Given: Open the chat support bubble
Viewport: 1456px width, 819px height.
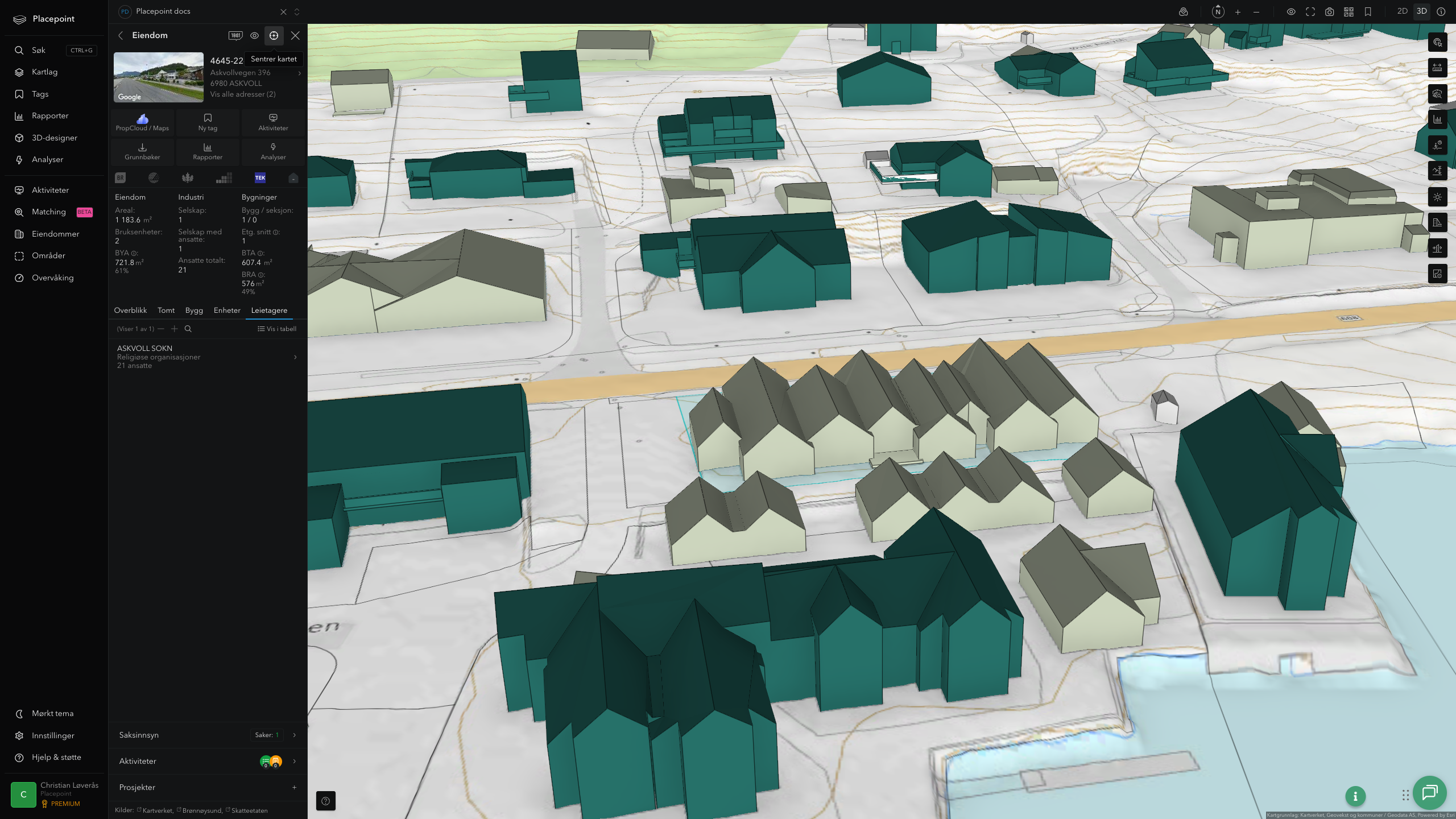Looking at the screenshot, I should pyautogui.click(x=1429, y=792).
